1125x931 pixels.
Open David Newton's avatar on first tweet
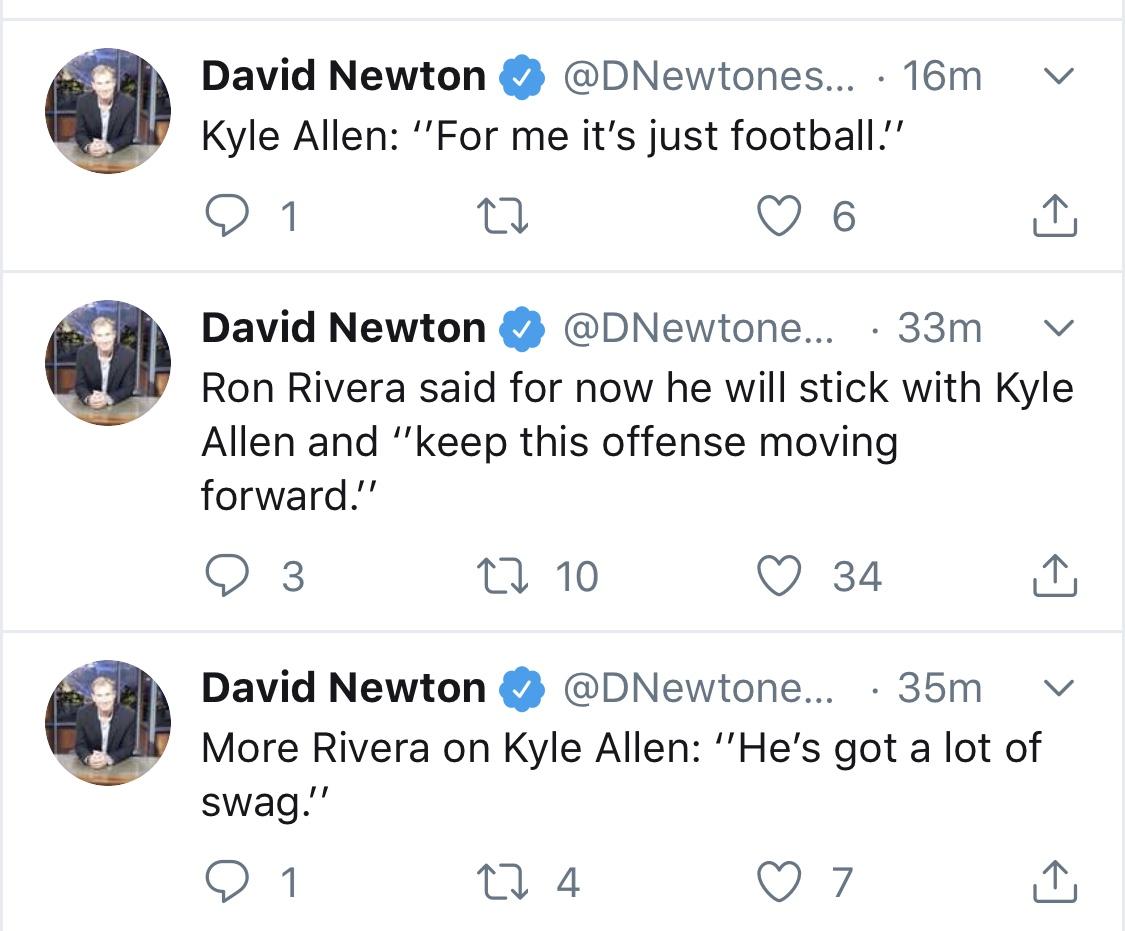pos(108,110)
